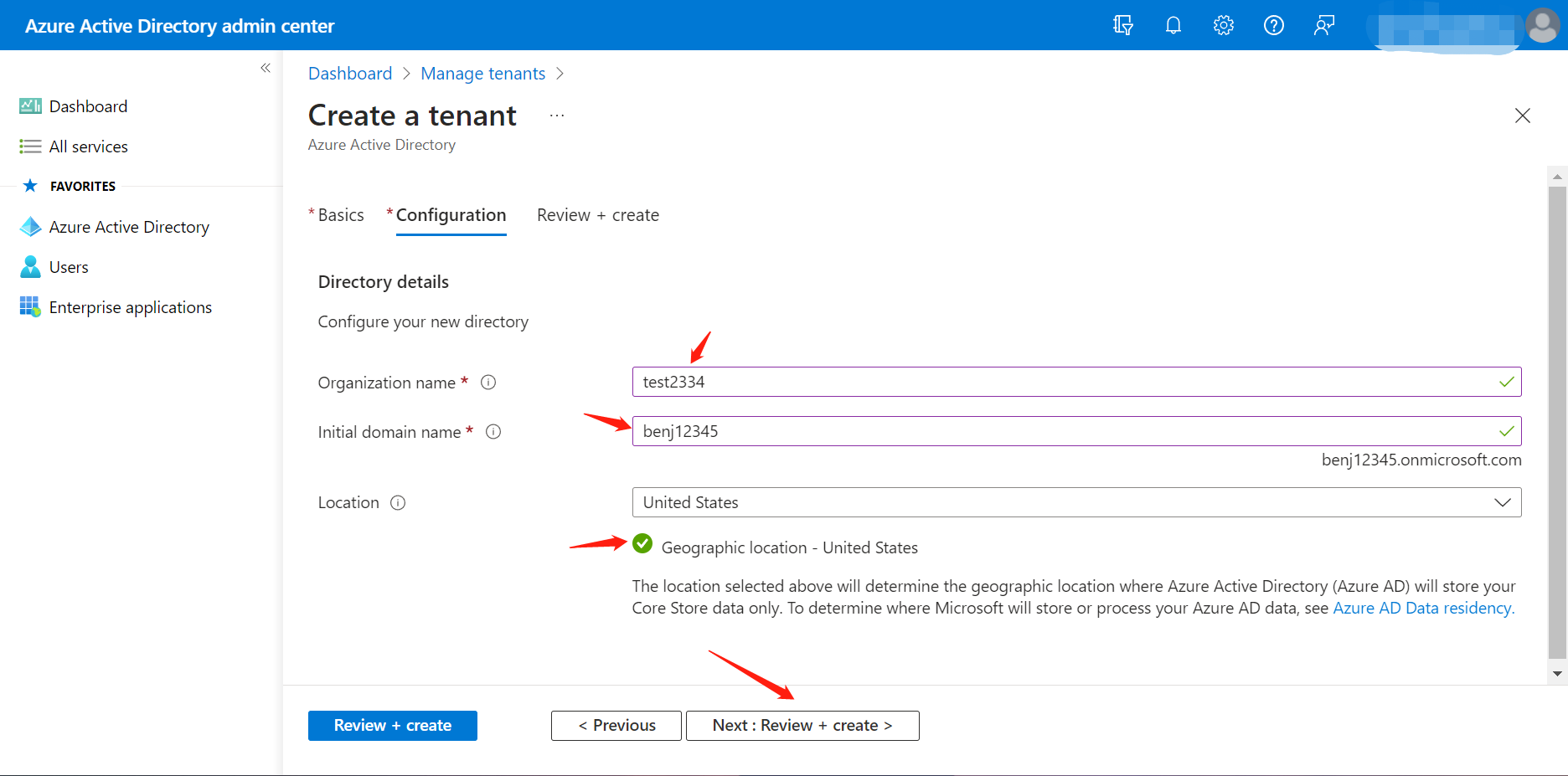Switch to the Review + create tab
The image size is (1568, 776).
597,215
